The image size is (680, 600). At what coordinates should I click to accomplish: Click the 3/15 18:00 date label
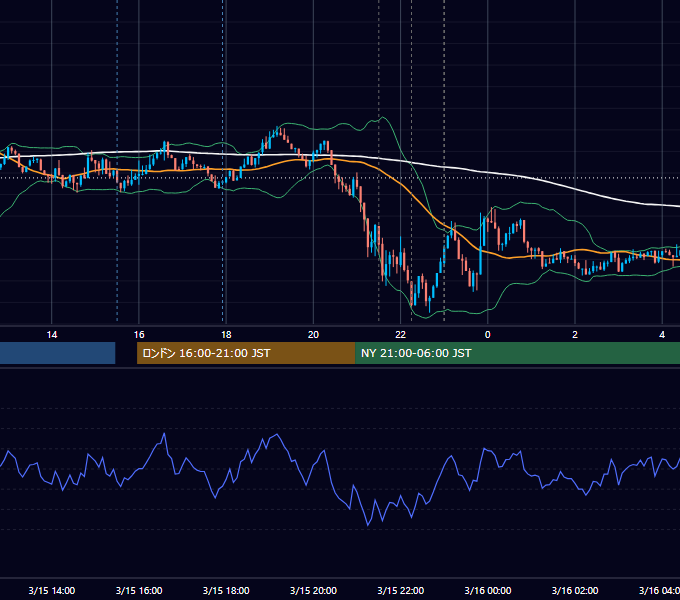226,590
